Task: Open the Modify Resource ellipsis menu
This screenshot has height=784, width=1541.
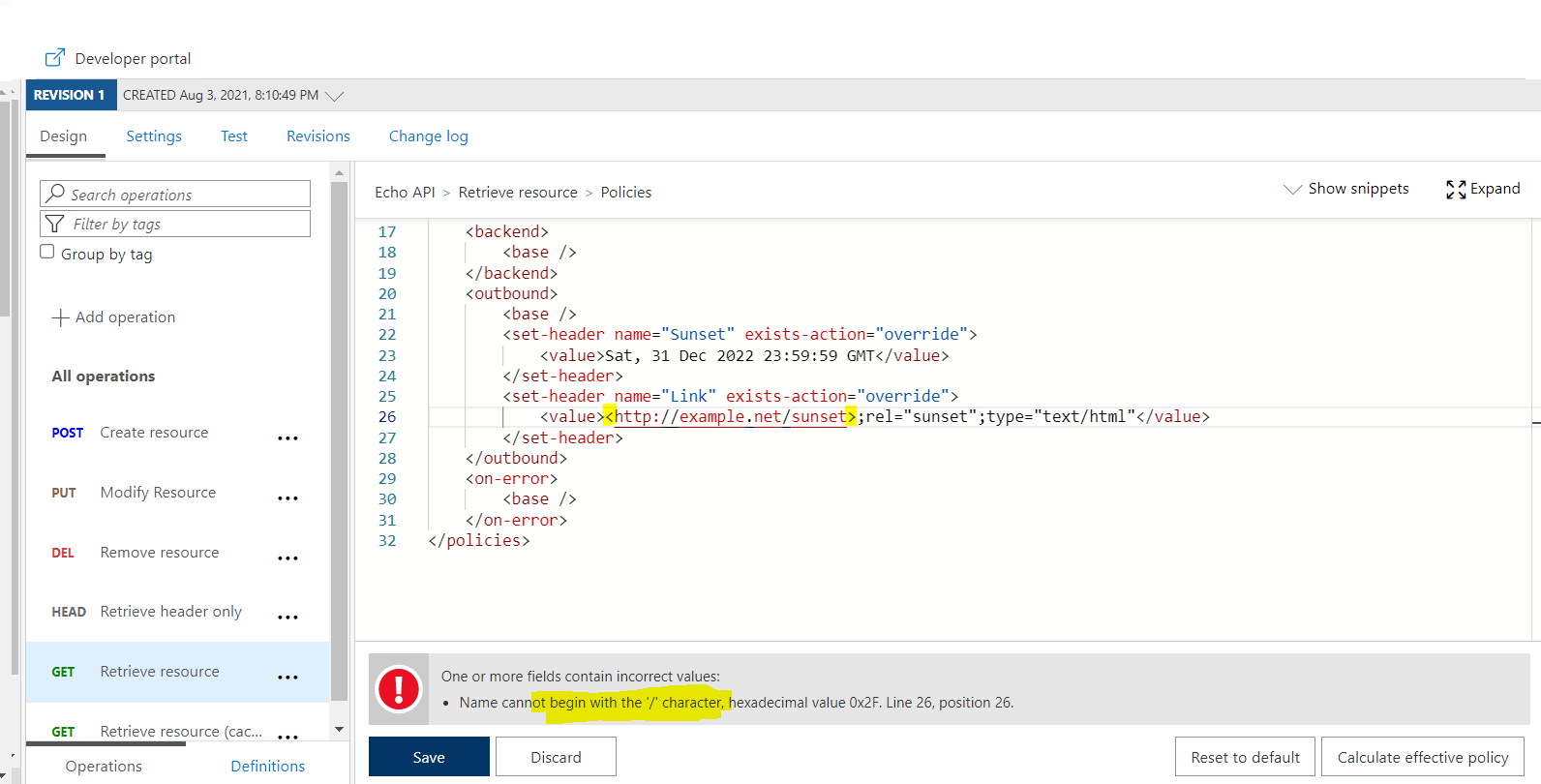Action: (287, 498)
